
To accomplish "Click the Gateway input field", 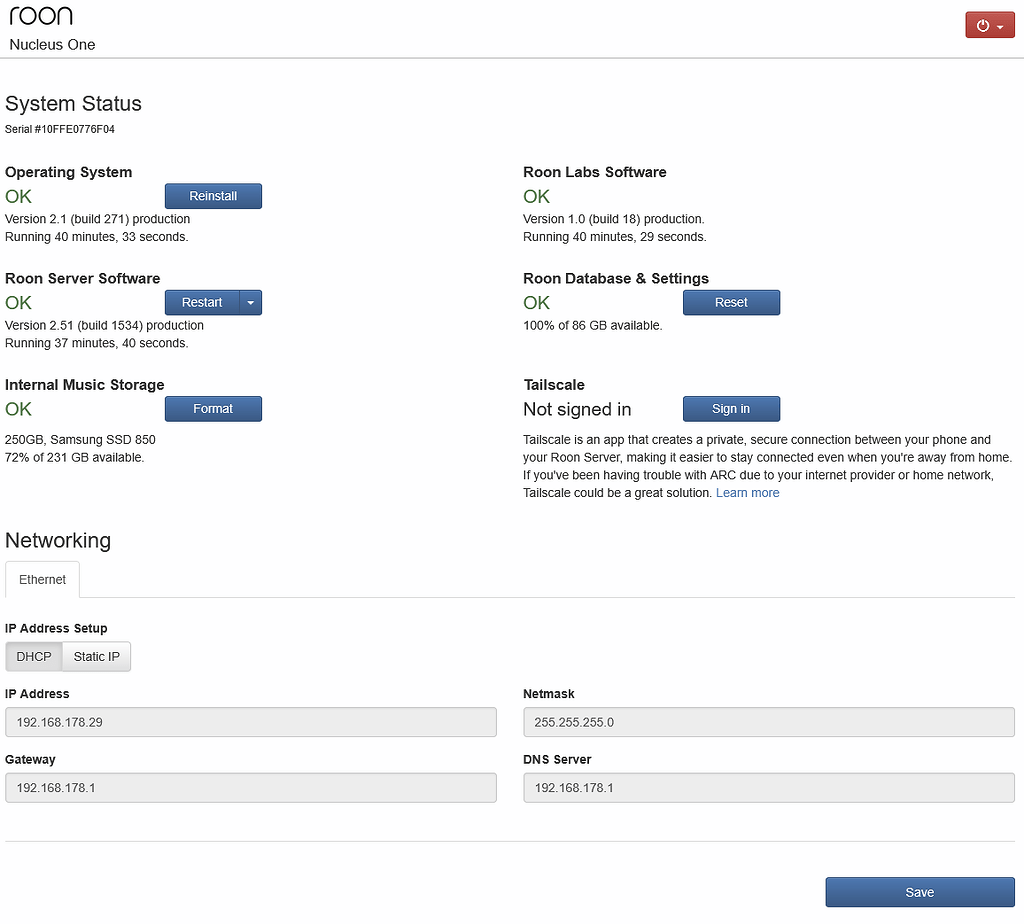I will click(x=250, y=787).
